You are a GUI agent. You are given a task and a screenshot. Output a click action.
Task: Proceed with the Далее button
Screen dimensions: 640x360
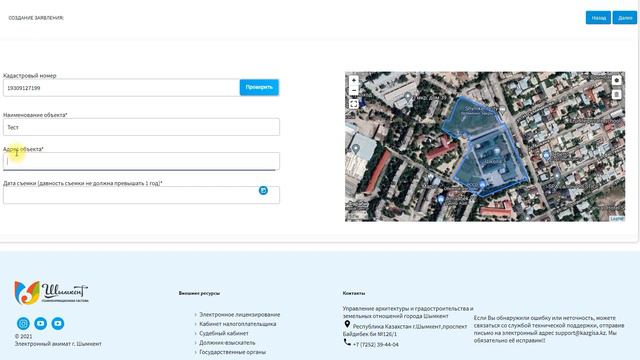point(624,18)
